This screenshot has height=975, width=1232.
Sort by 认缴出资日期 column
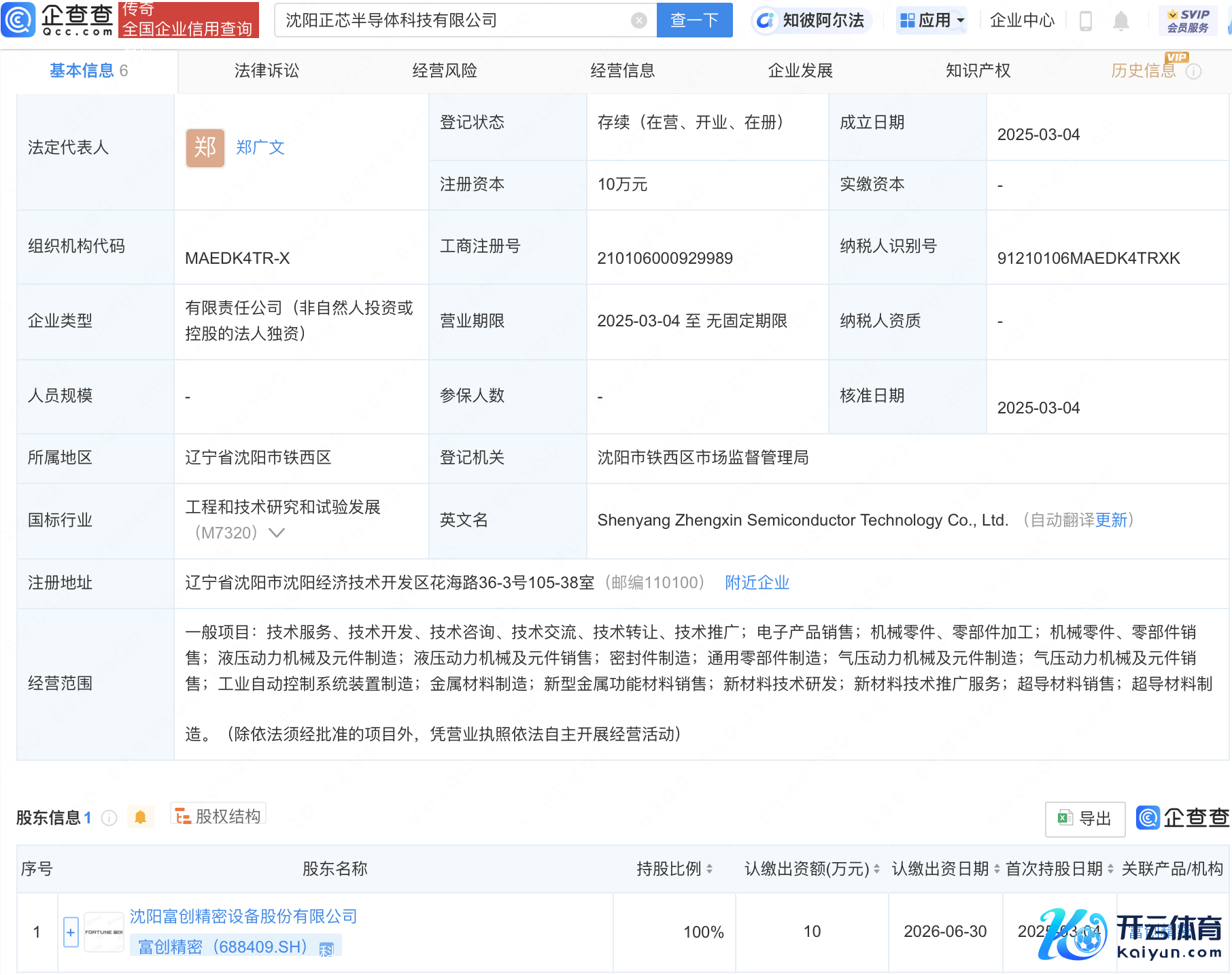point(997,868)
